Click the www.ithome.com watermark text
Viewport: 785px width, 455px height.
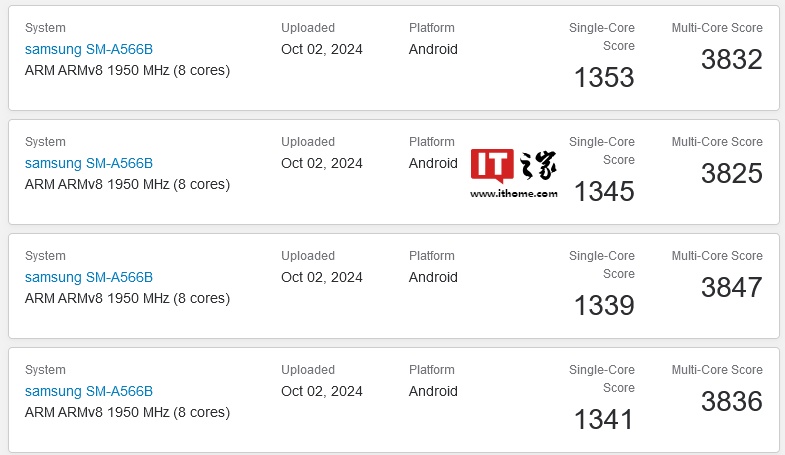(x=513, y=194)
